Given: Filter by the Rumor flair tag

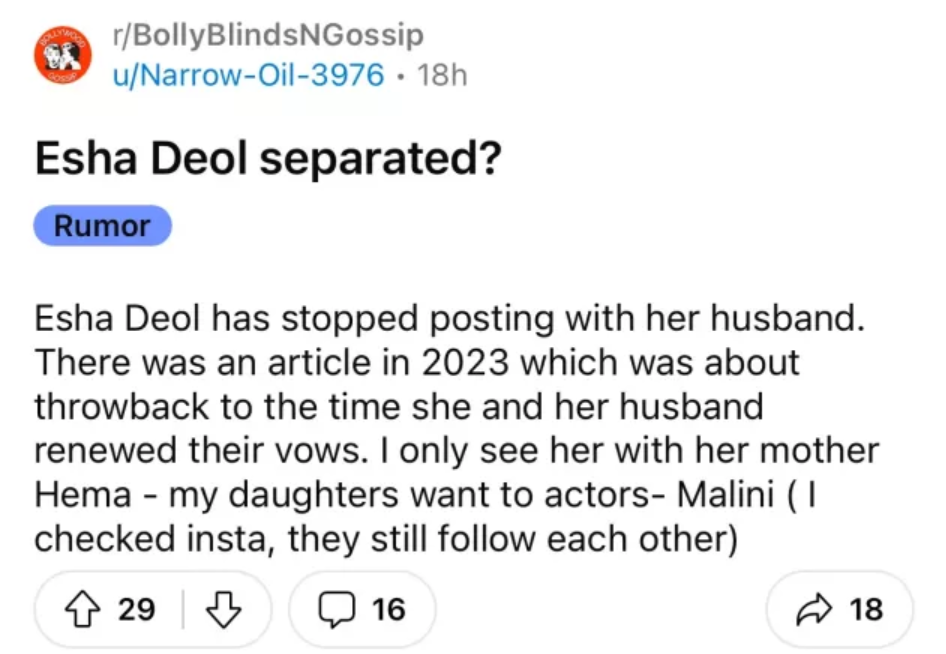Looking at the screenshot, I should (102, 226).
